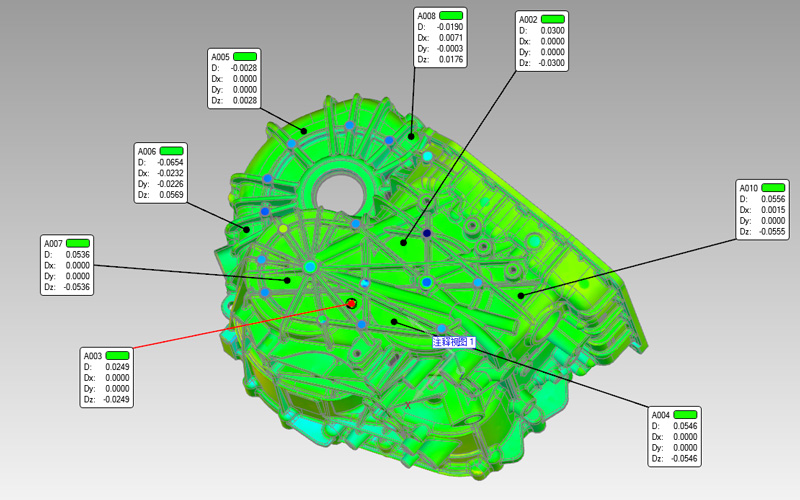
Task: Click the Dy value -0.0003 in A008
Action: pyautogui.click(x=448, y=49)
